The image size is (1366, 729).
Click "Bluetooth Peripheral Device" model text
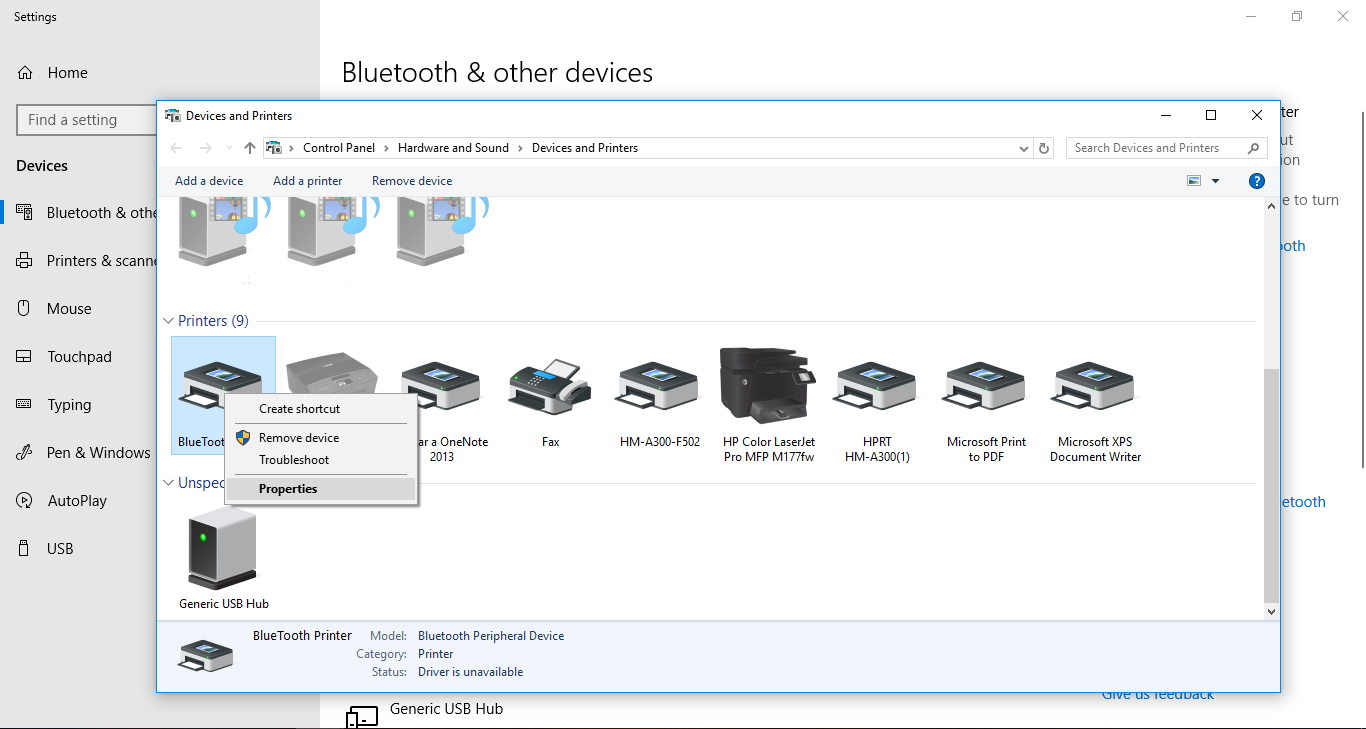[x=491, y=636]
